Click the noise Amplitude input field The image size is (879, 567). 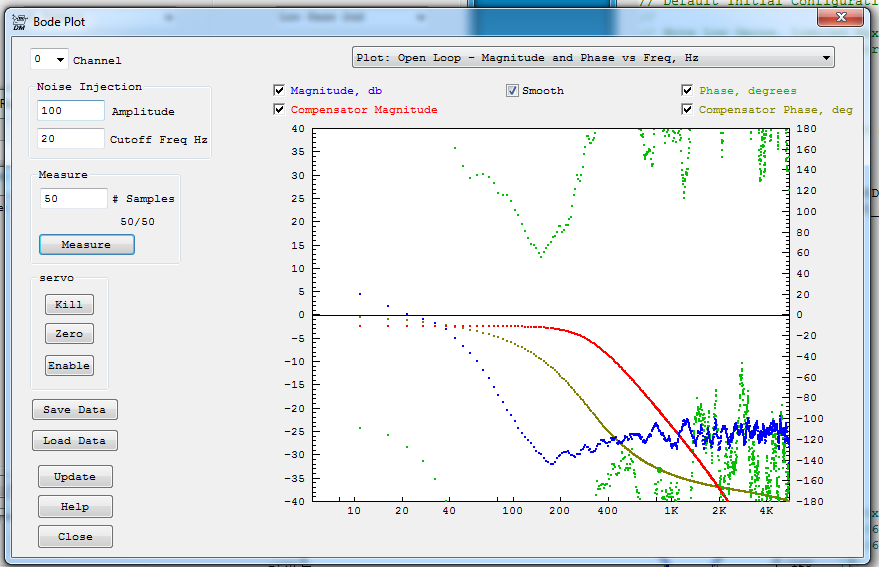point(72,111)
